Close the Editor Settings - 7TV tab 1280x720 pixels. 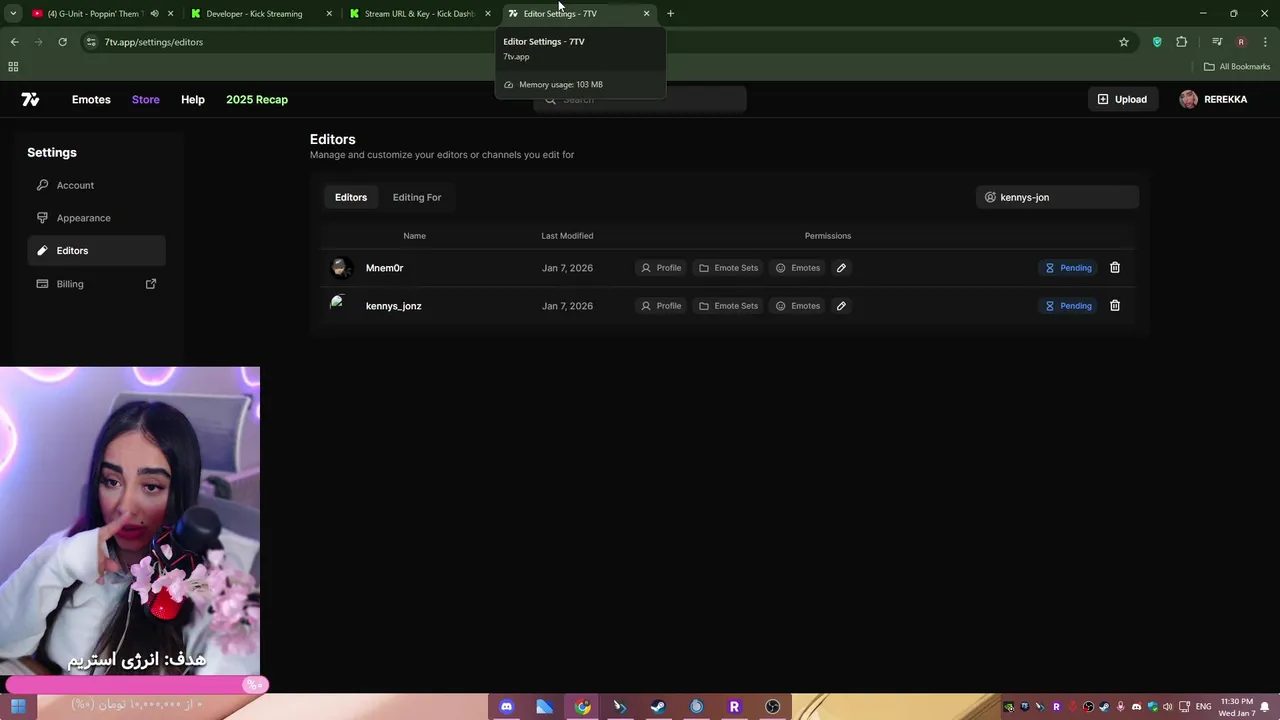[x=646, y=14]
